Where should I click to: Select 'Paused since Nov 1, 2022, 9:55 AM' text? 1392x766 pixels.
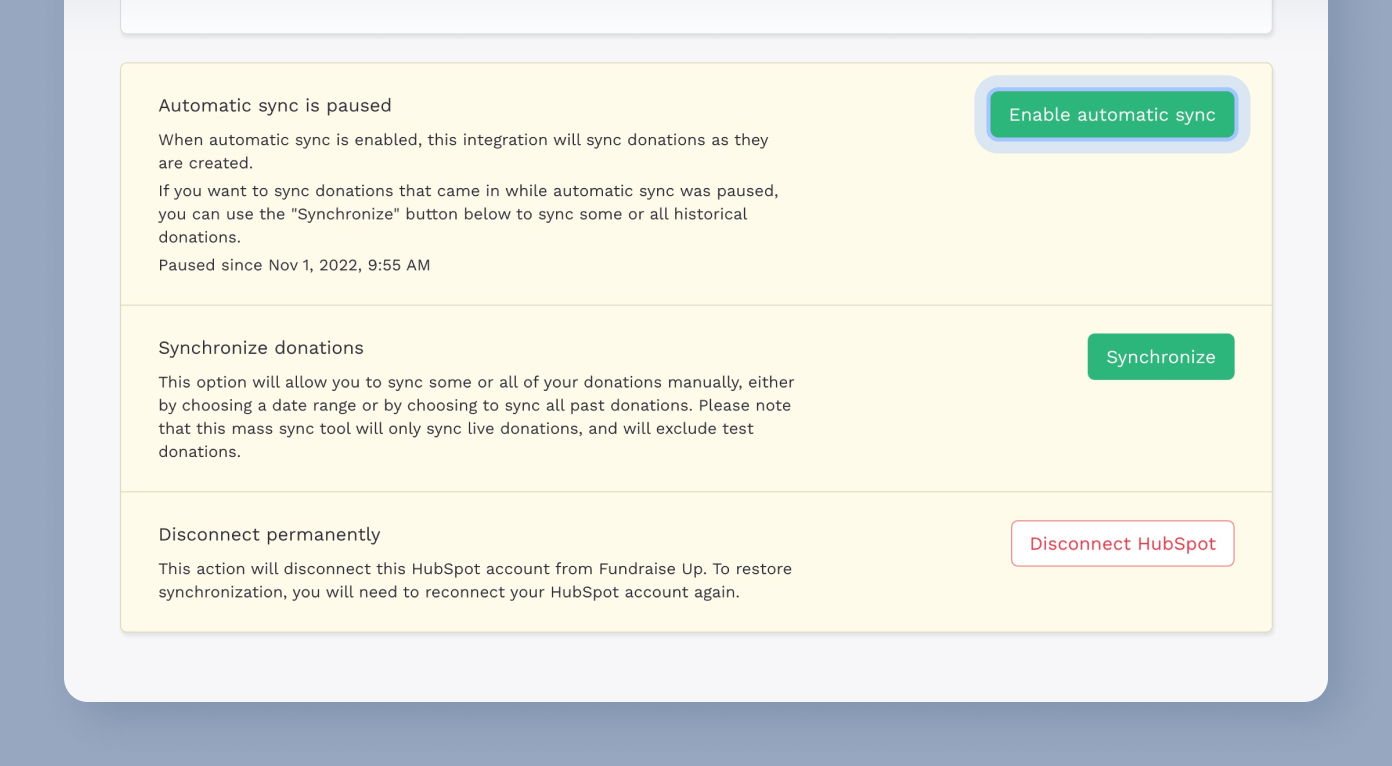click(x=294, y=265)
